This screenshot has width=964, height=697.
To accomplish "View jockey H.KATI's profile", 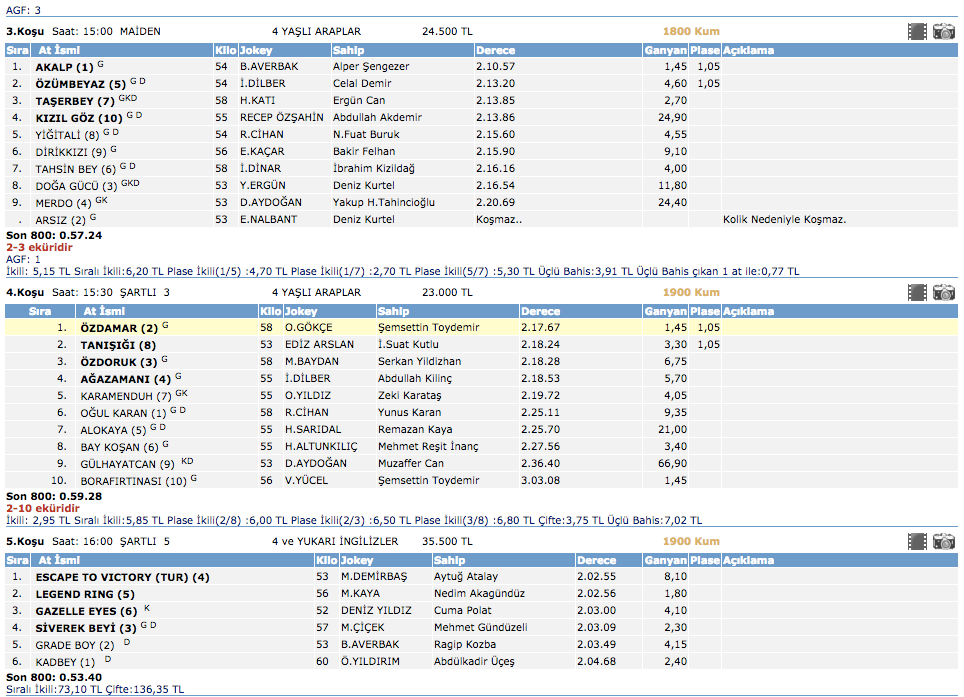I will [x=257, y=101].
